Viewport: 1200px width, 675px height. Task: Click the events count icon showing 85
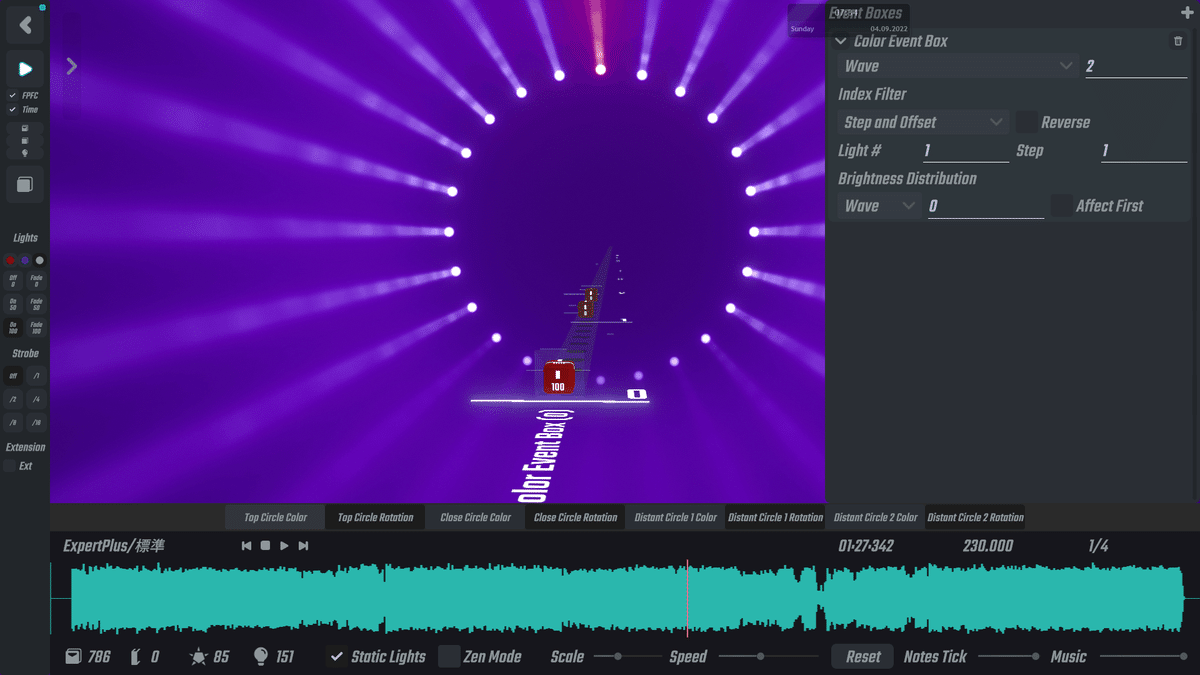[198, 657]
